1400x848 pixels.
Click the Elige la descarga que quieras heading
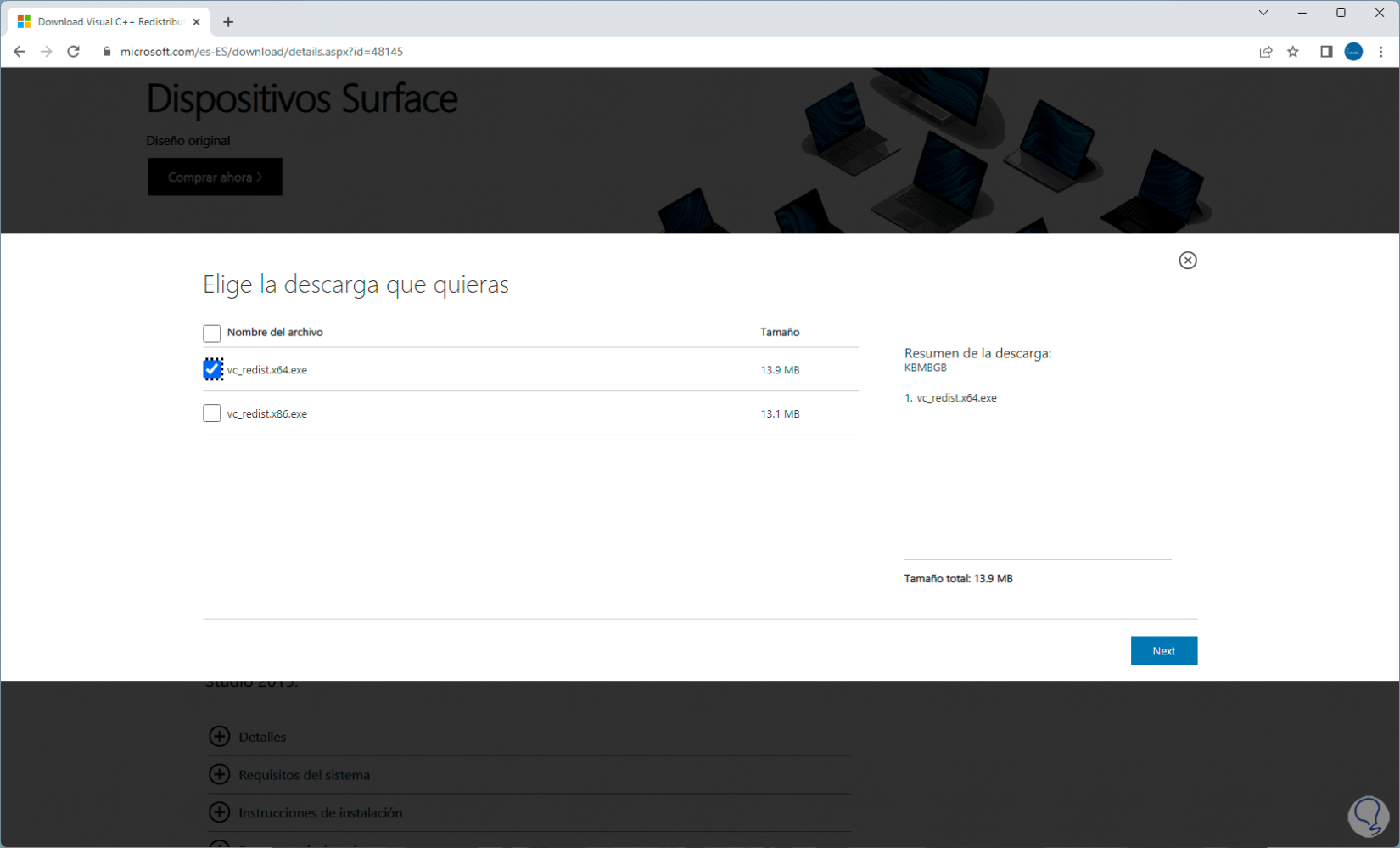click(356, 284)
